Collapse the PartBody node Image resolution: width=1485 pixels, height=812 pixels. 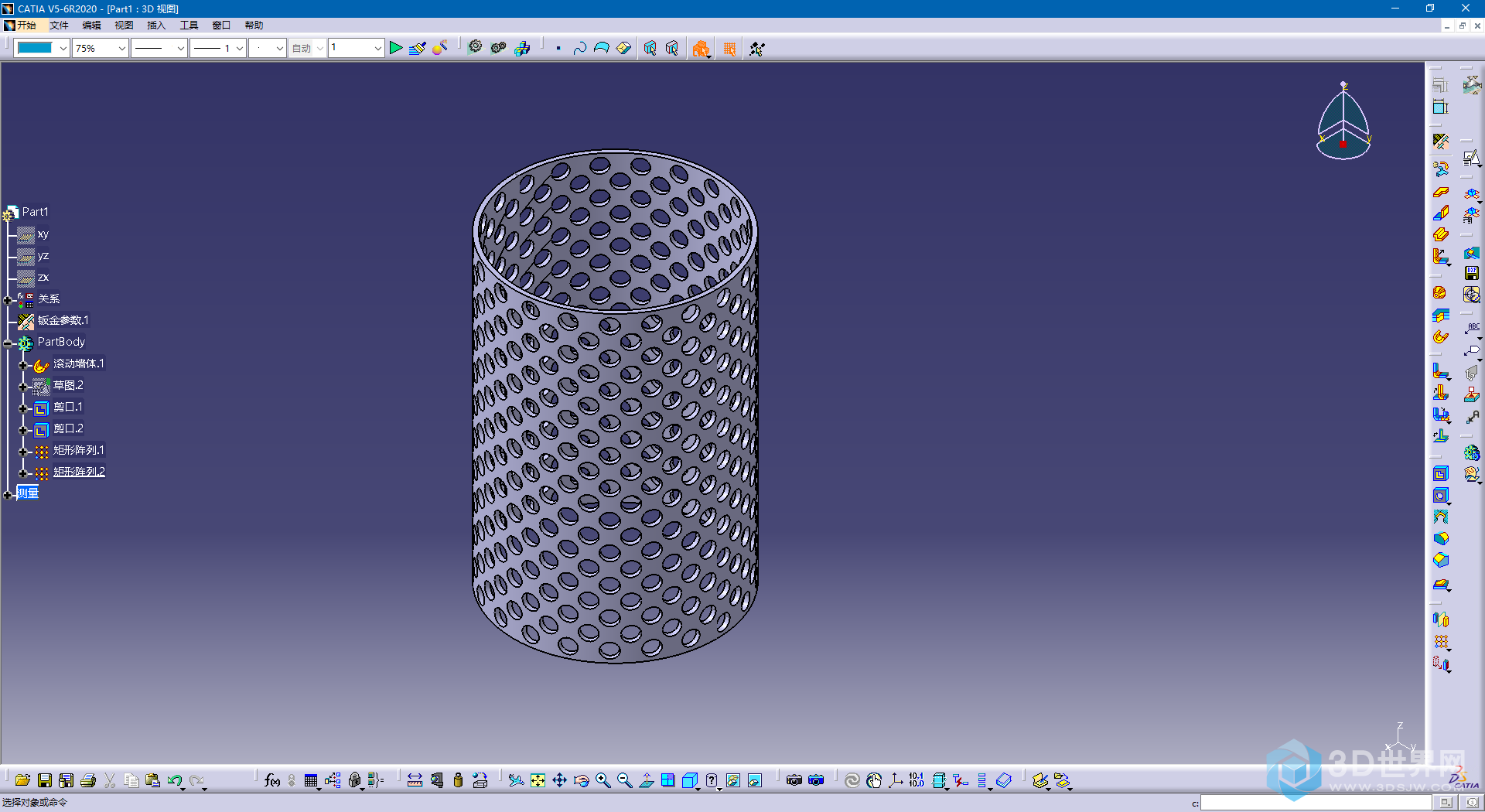click(8, 343)
